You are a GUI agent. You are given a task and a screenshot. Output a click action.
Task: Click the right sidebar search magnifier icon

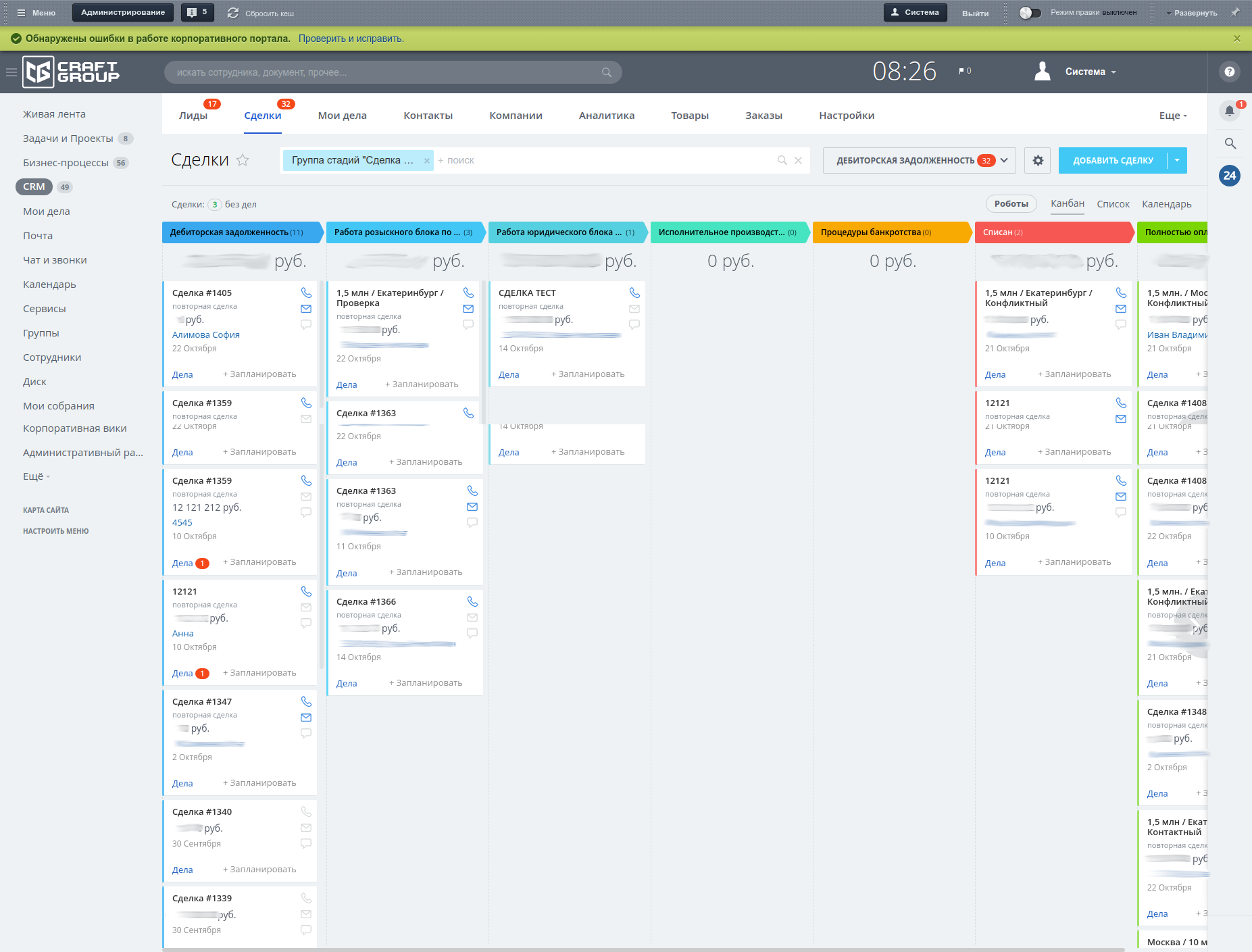[x=1230, y=143]
